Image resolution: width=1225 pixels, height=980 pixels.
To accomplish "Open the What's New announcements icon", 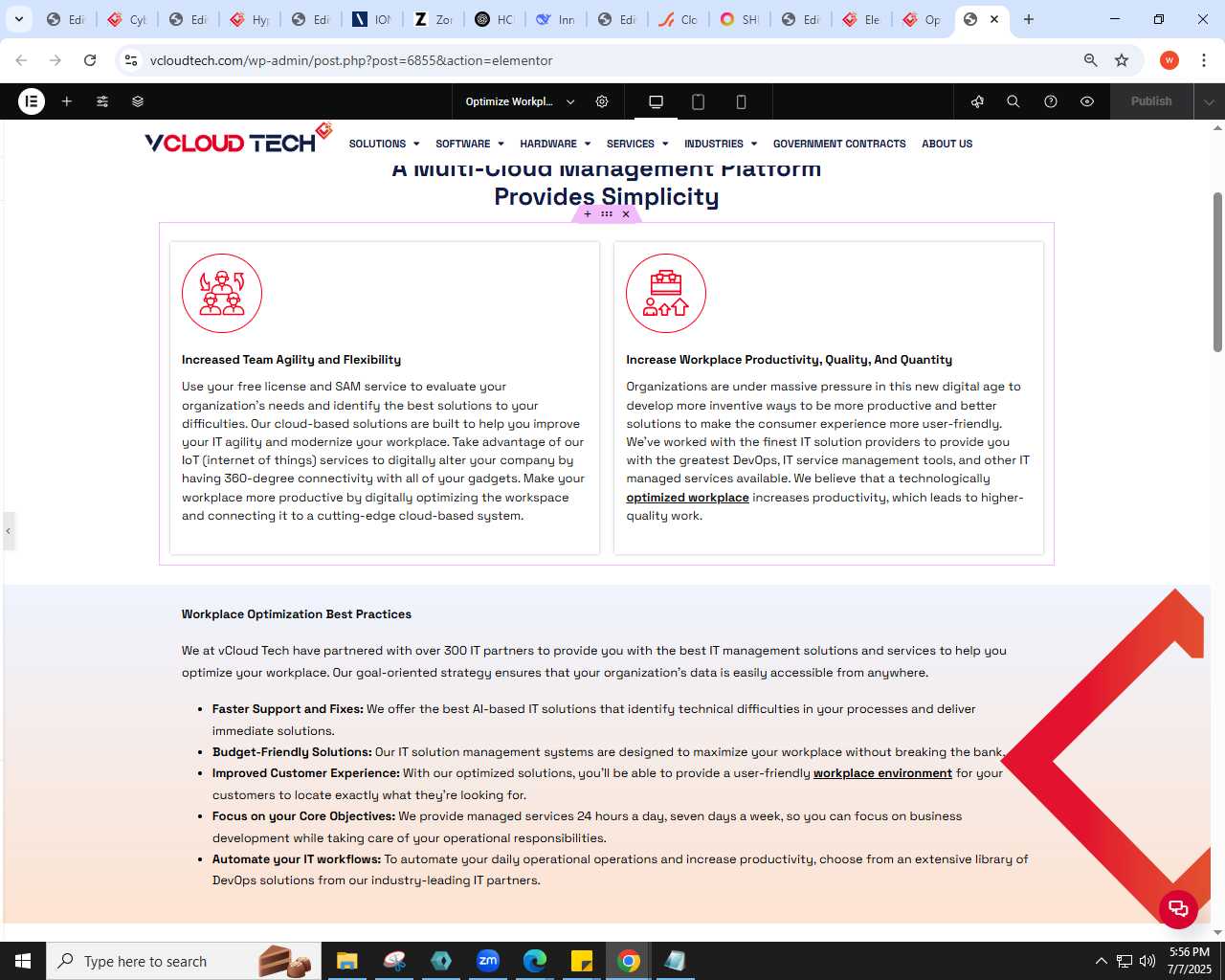I will pos(977,101).
